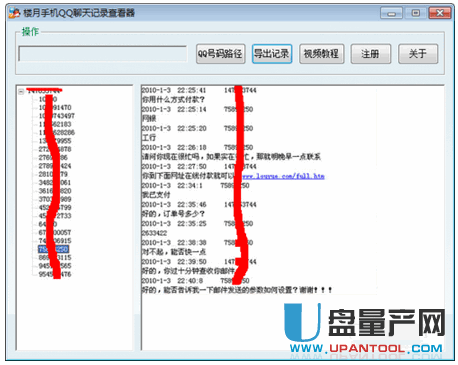
Task: Select tree item ending in 2733
Action: [x=55, y=216]
